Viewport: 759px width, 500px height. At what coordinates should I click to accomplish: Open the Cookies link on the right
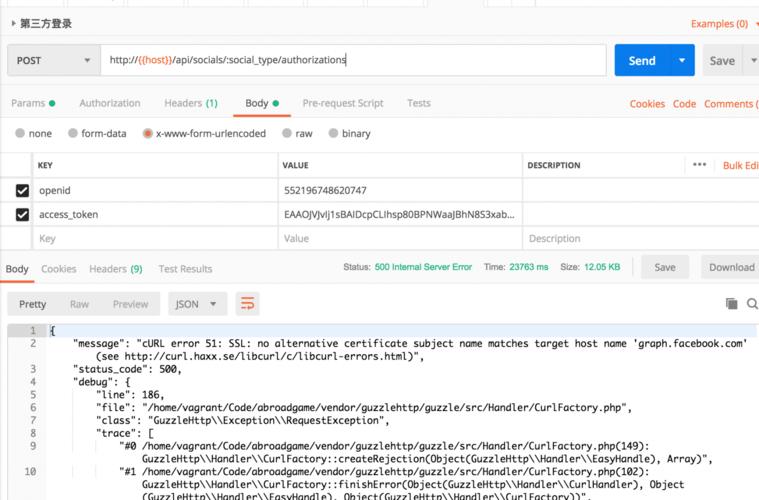point(647,104)
